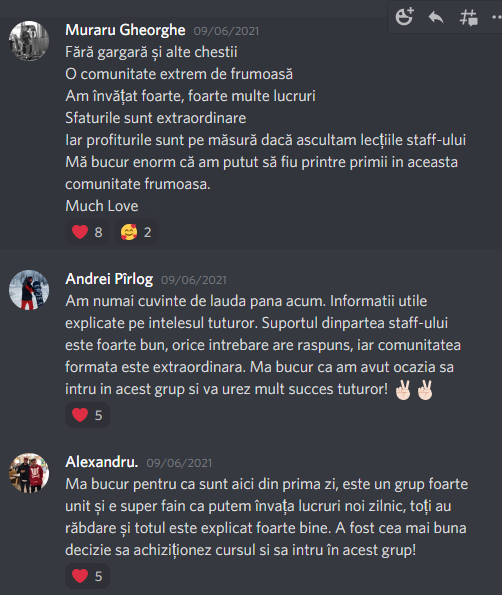Click the "Much Love" message line
Viewport: 502px width, 595px height.
coord(102,206)
